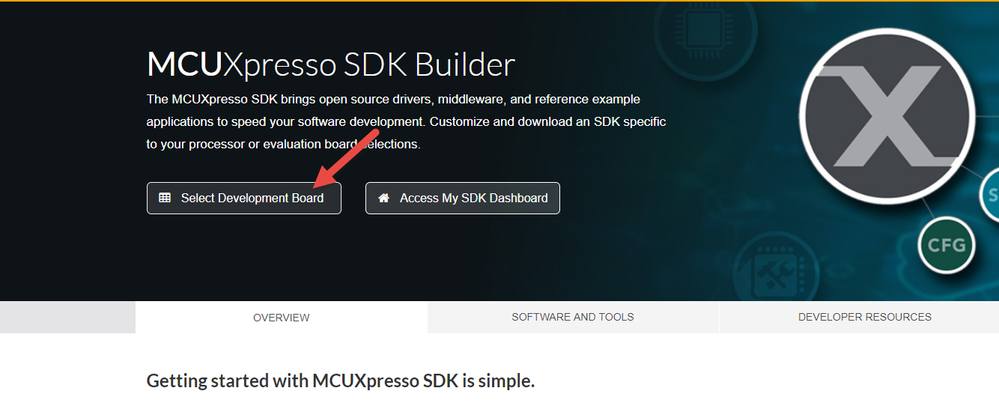Click the dark banner background below the buttons
Screen dimensions: 999x418
click(400, 260)
